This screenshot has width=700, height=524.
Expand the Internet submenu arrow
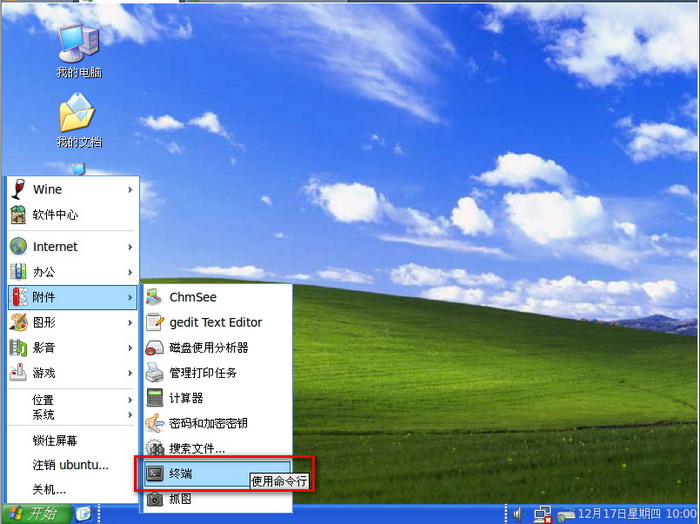(130, 247)
